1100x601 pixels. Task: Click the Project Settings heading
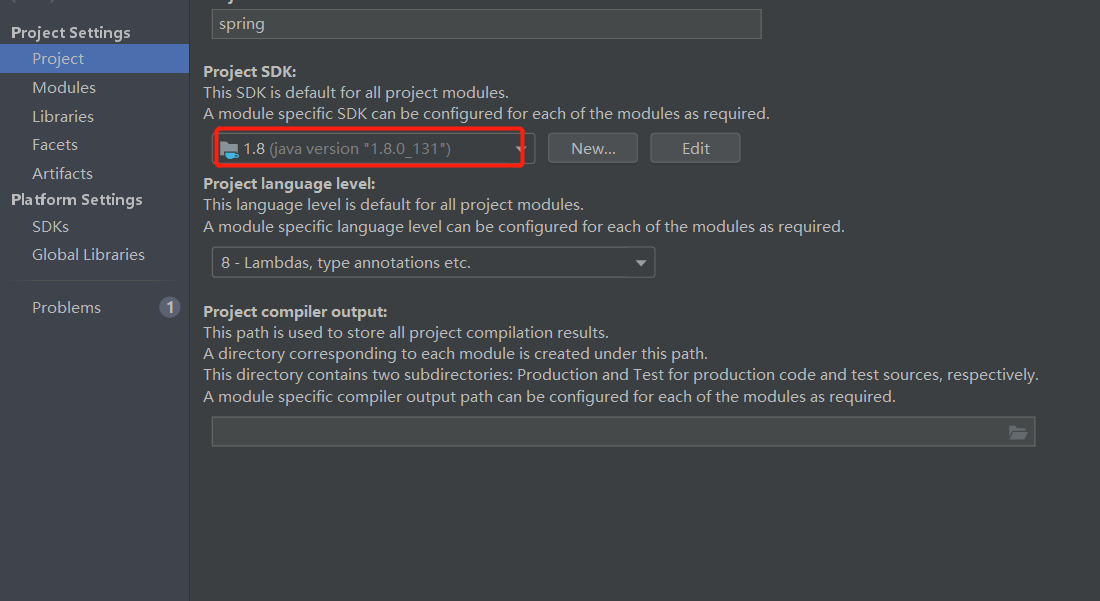71,32
